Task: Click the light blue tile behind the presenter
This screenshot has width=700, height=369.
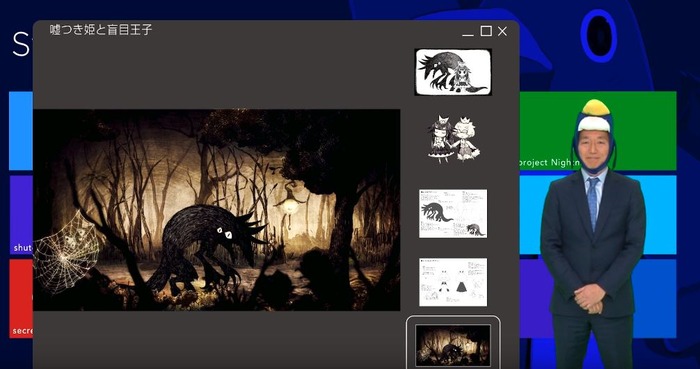Action: click(598, 215)
